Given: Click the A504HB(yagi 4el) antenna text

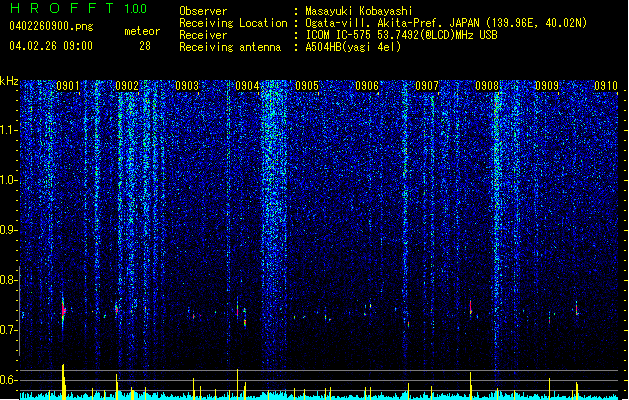Looking at the screenshot, I should point(353,47).
